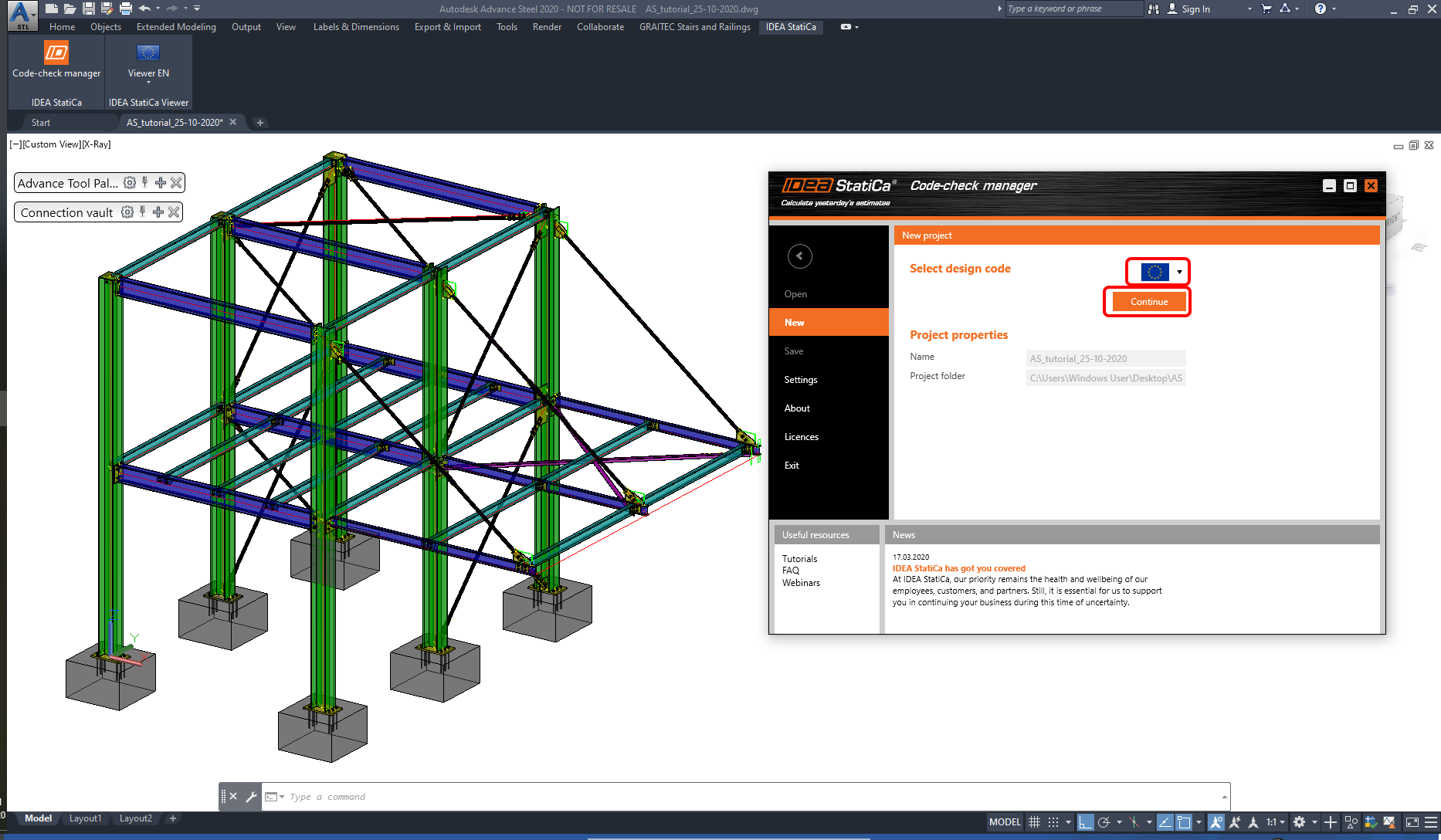Click the status bar plus crosshair icon

[1331, 822]
